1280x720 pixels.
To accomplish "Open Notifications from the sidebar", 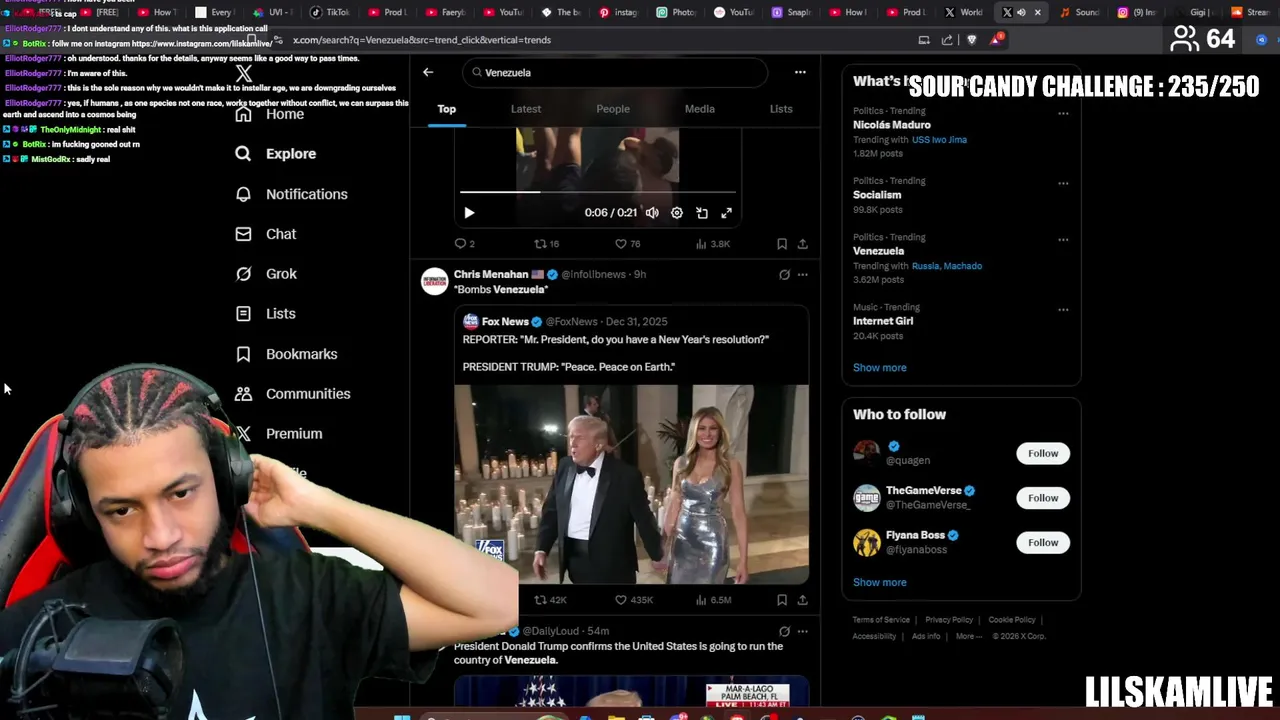I will pyautogui.click(x=291, y=194).
